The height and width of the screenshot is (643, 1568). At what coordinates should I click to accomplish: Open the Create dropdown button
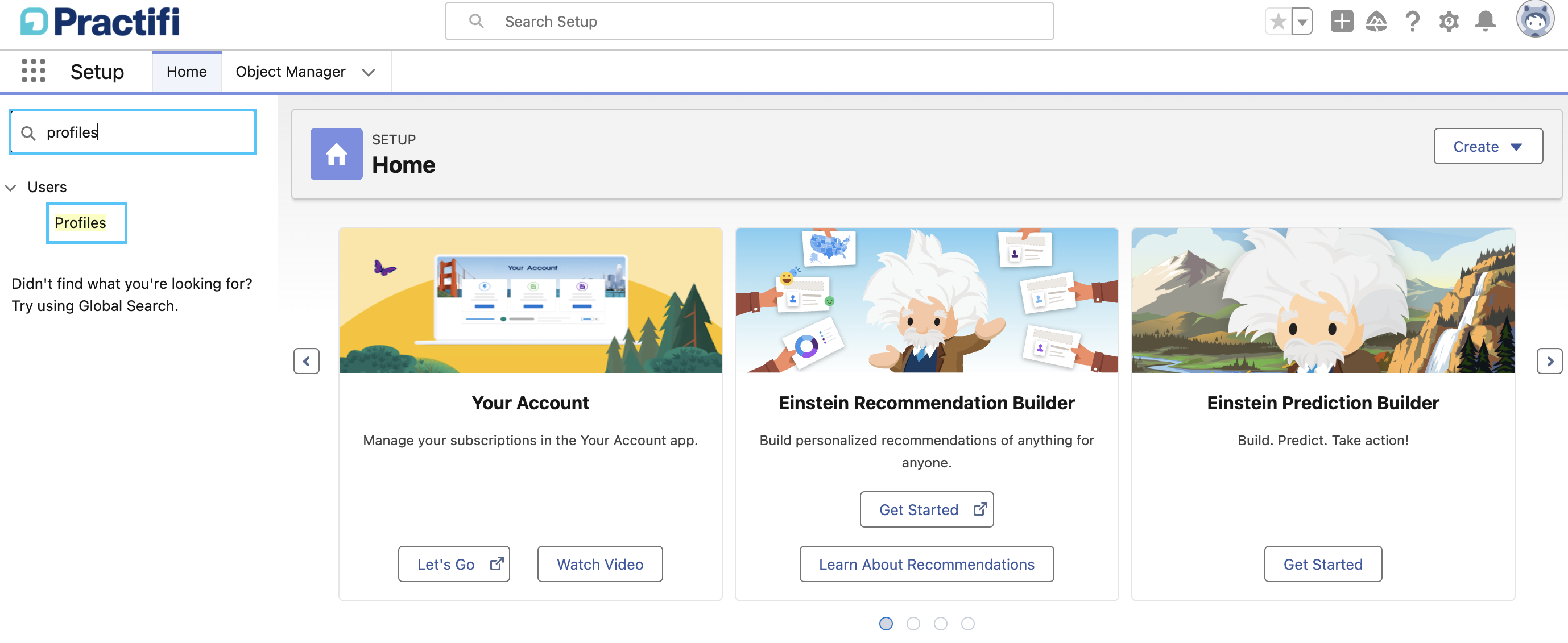coord(1488,147)
